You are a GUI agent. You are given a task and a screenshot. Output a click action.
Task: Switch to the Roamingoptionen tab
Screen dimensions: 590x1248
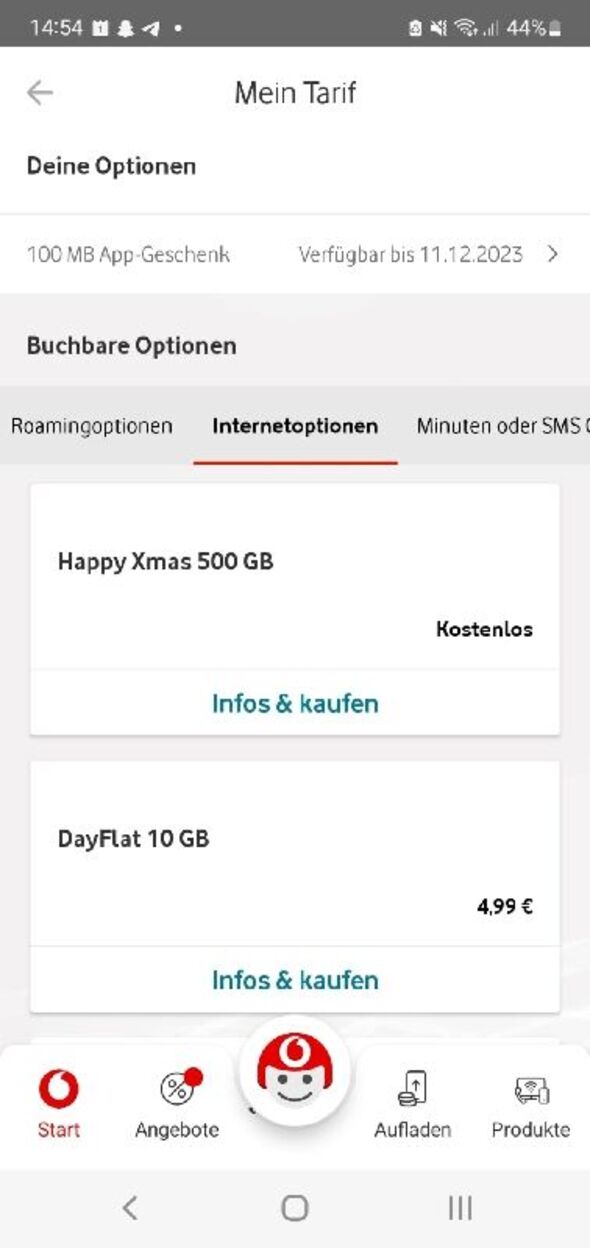point(92,426)
